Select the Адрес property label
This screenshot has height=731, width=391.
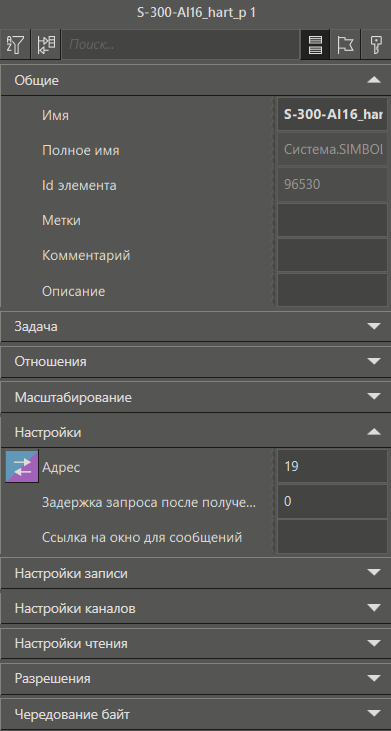click(x=61, y=467)
